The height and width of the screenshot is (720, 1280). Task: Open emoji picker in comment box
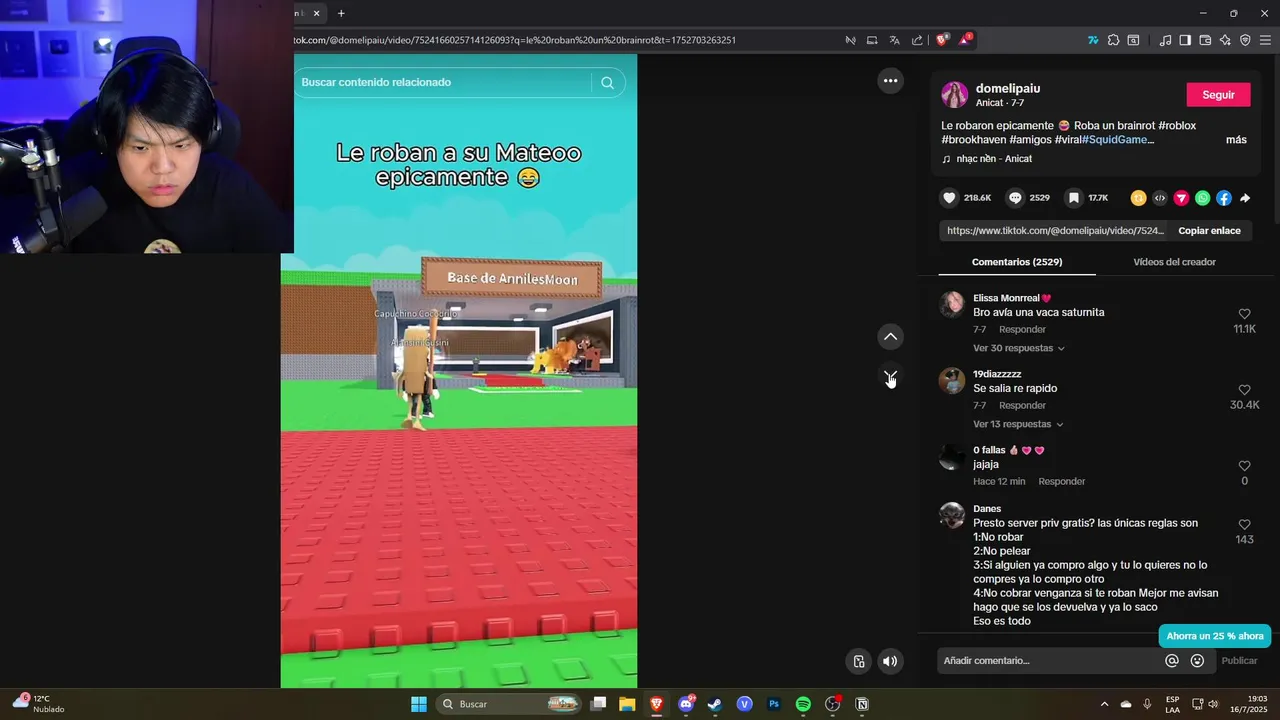coord(1197,661)
